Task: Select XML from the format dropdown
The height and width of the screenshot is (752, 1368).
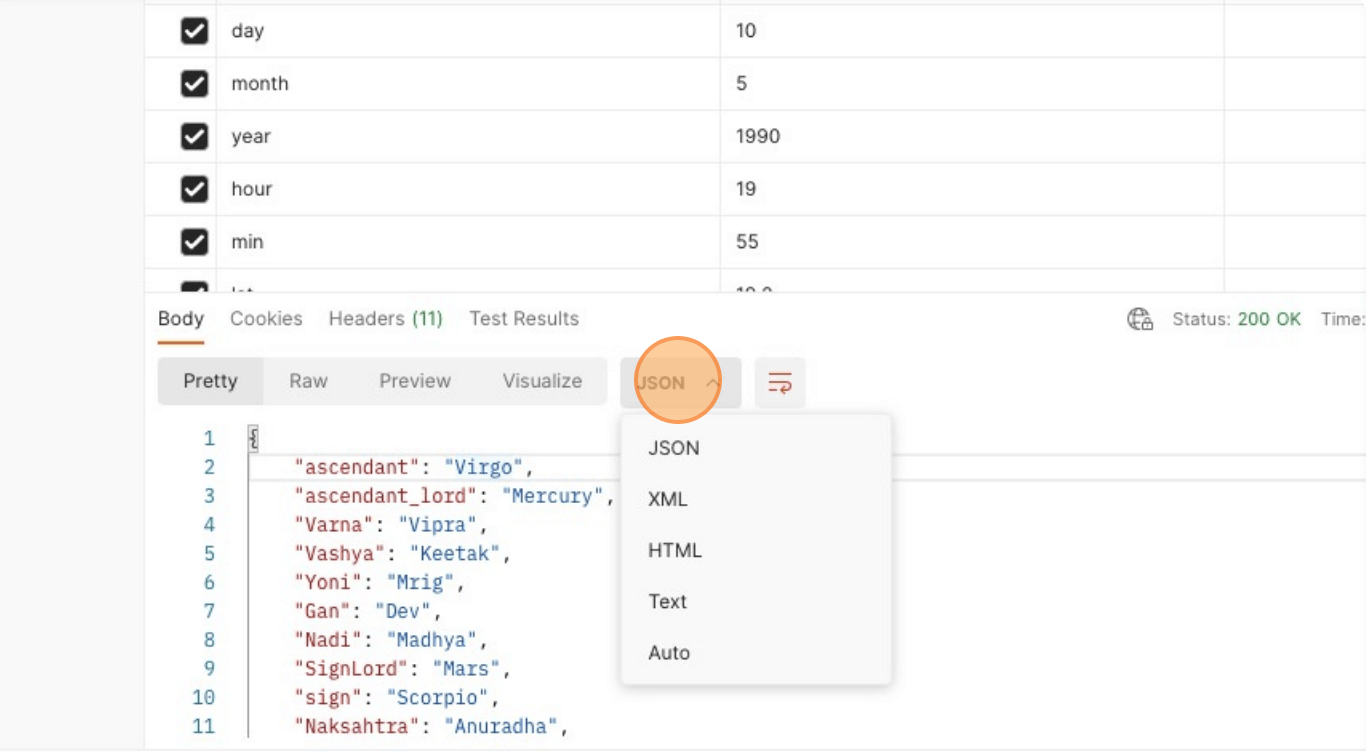Action: [667, 499]
